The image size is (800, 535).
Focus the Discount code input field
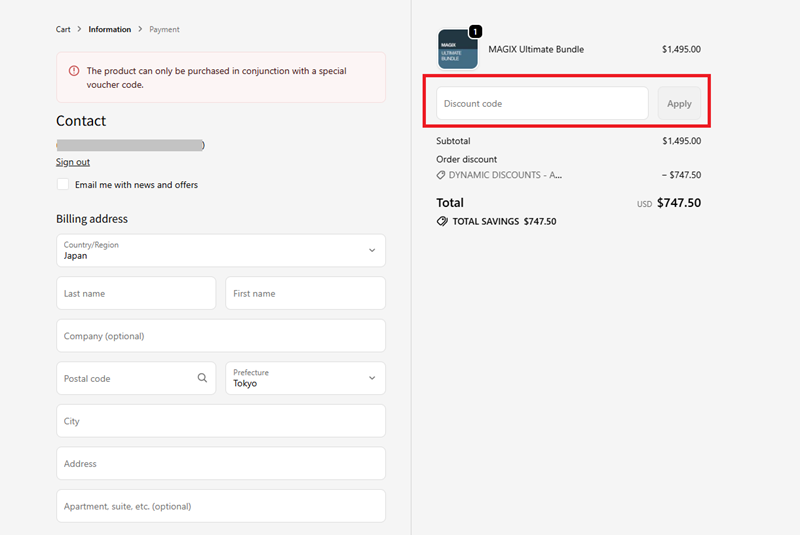(542, 103)
